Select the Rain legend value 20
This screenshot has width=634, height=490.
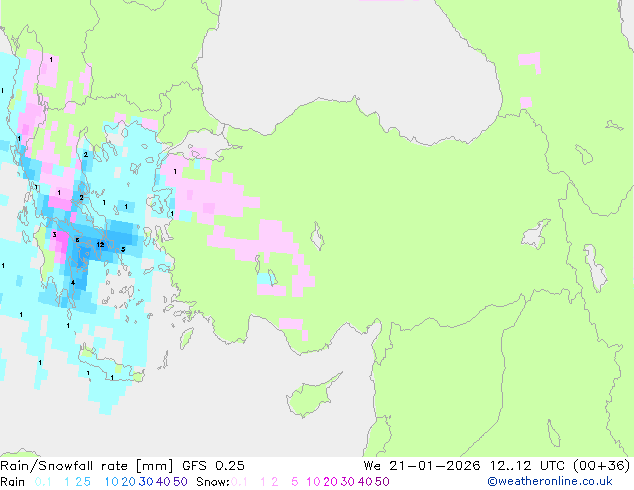click(x=128, y=482)
